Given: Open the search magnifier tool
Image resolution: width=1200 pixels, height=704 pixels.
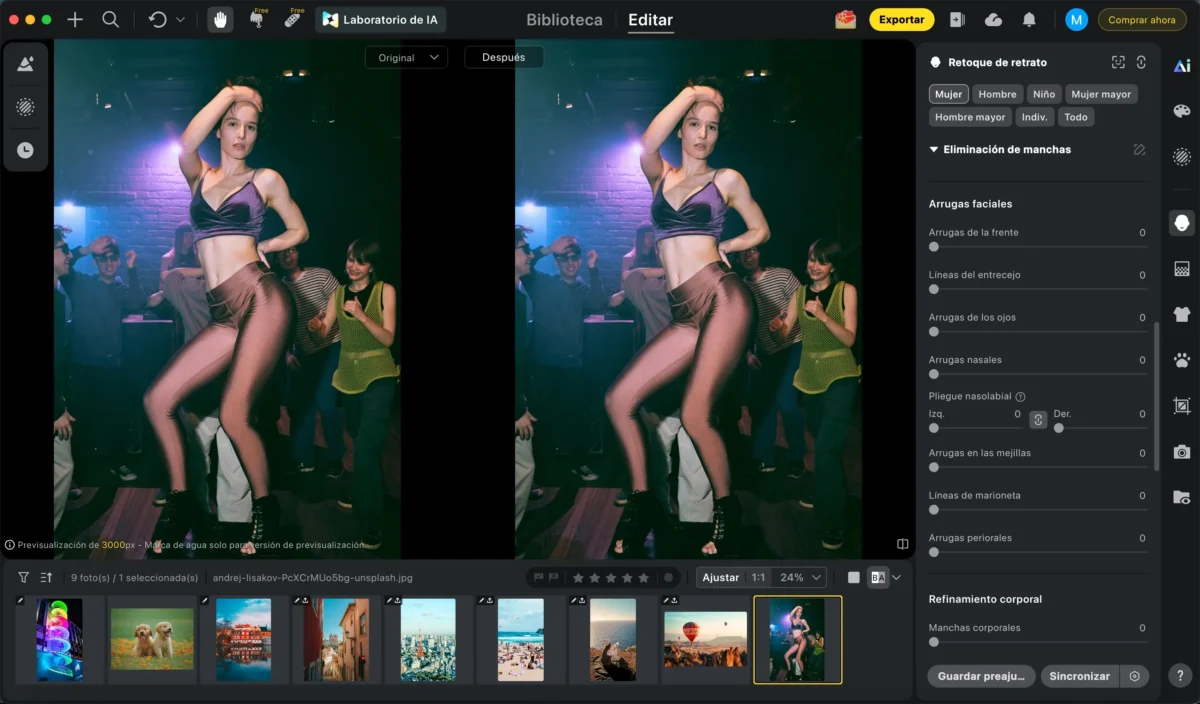Looking at the screenshot, I should pyautogui.click(x=110, y=20).
